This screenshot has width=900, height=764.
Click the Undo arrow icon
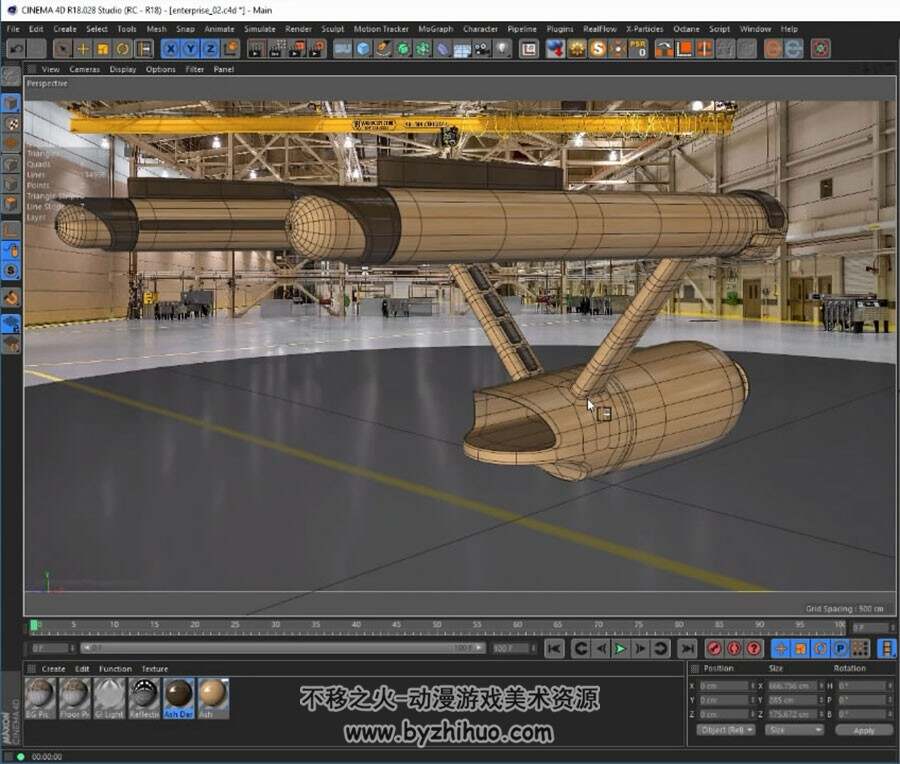point(16,49)
